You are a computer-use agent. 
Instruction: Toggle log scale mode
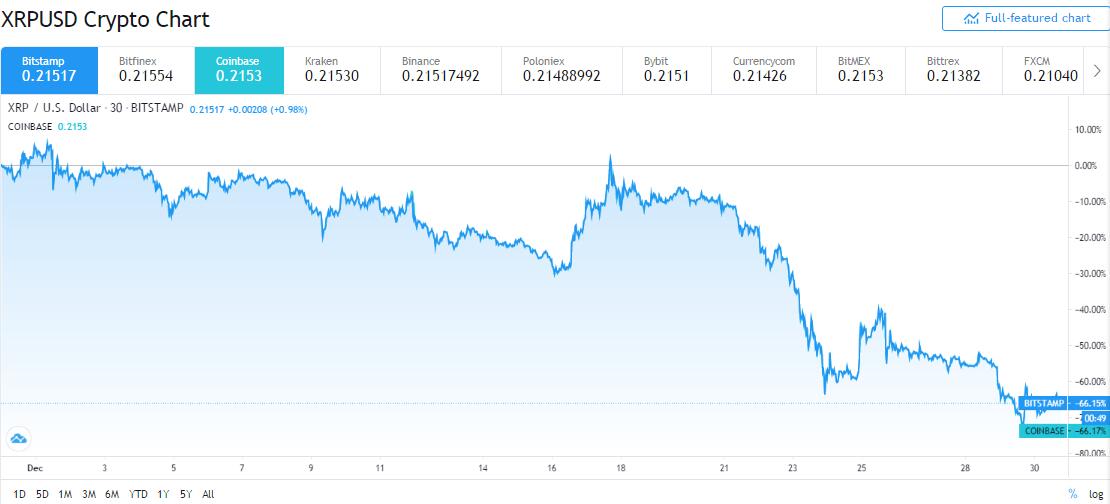pyautogui.click(x=1096, y=494)
